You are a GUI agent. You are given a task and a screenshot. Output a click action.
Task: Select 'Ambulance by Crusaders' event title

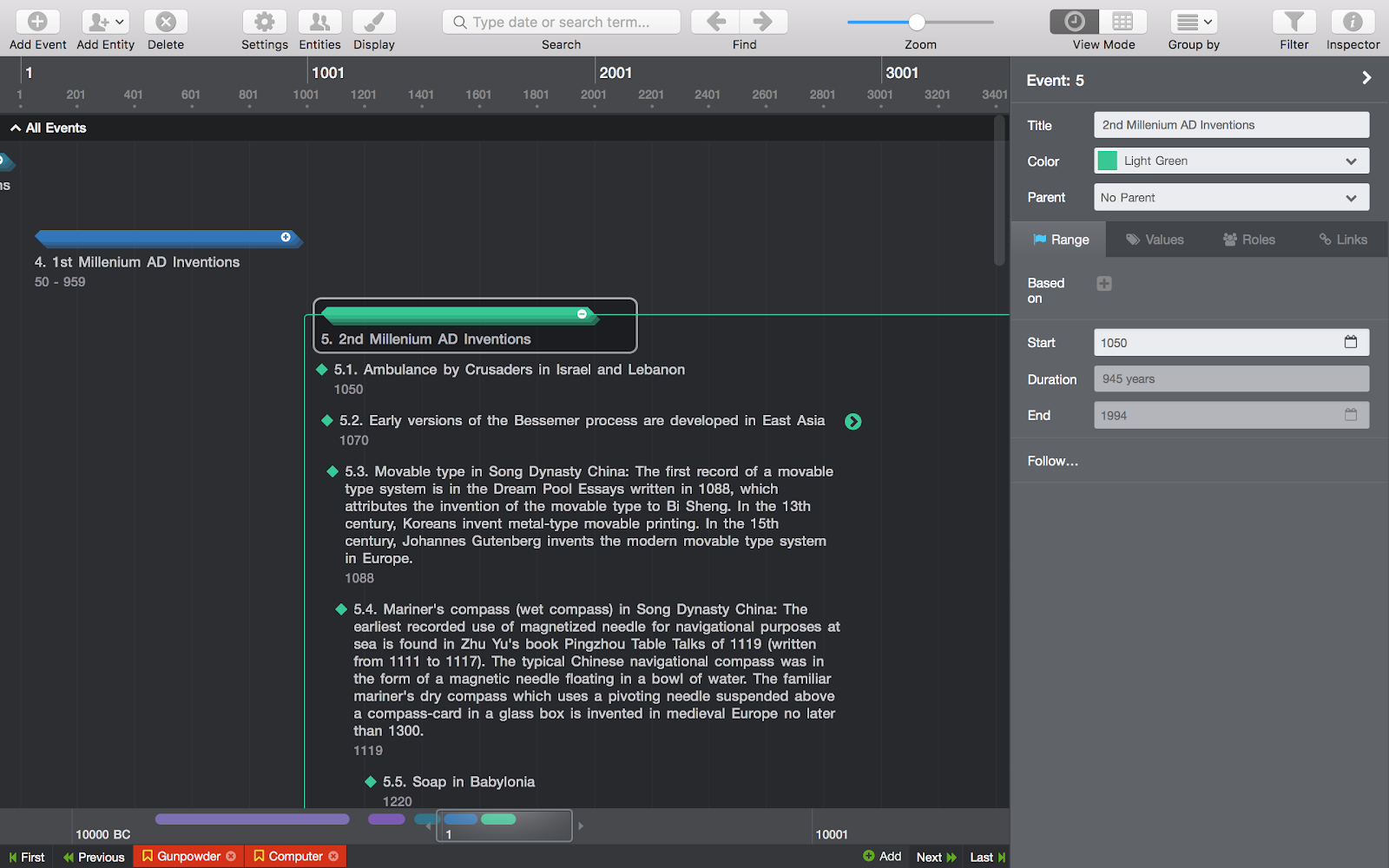510,370
